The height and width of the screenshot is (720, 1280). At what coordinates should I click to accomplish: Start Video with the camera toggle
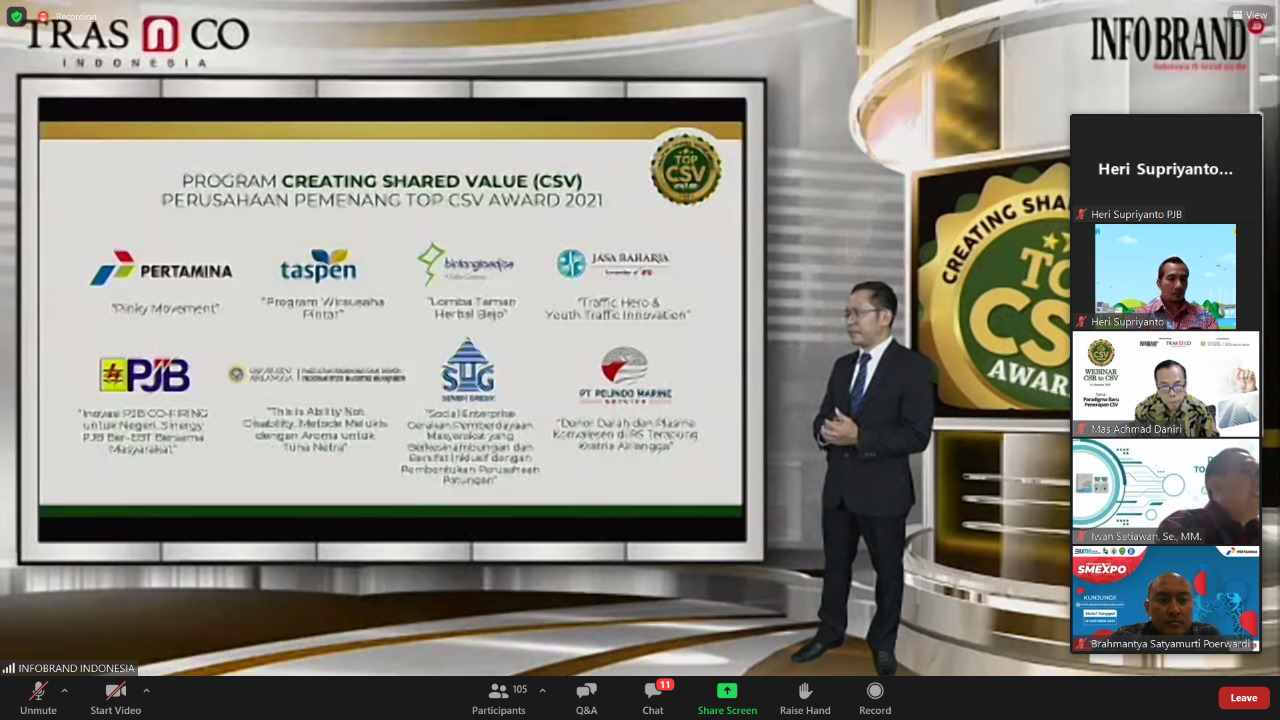[116, 697]
